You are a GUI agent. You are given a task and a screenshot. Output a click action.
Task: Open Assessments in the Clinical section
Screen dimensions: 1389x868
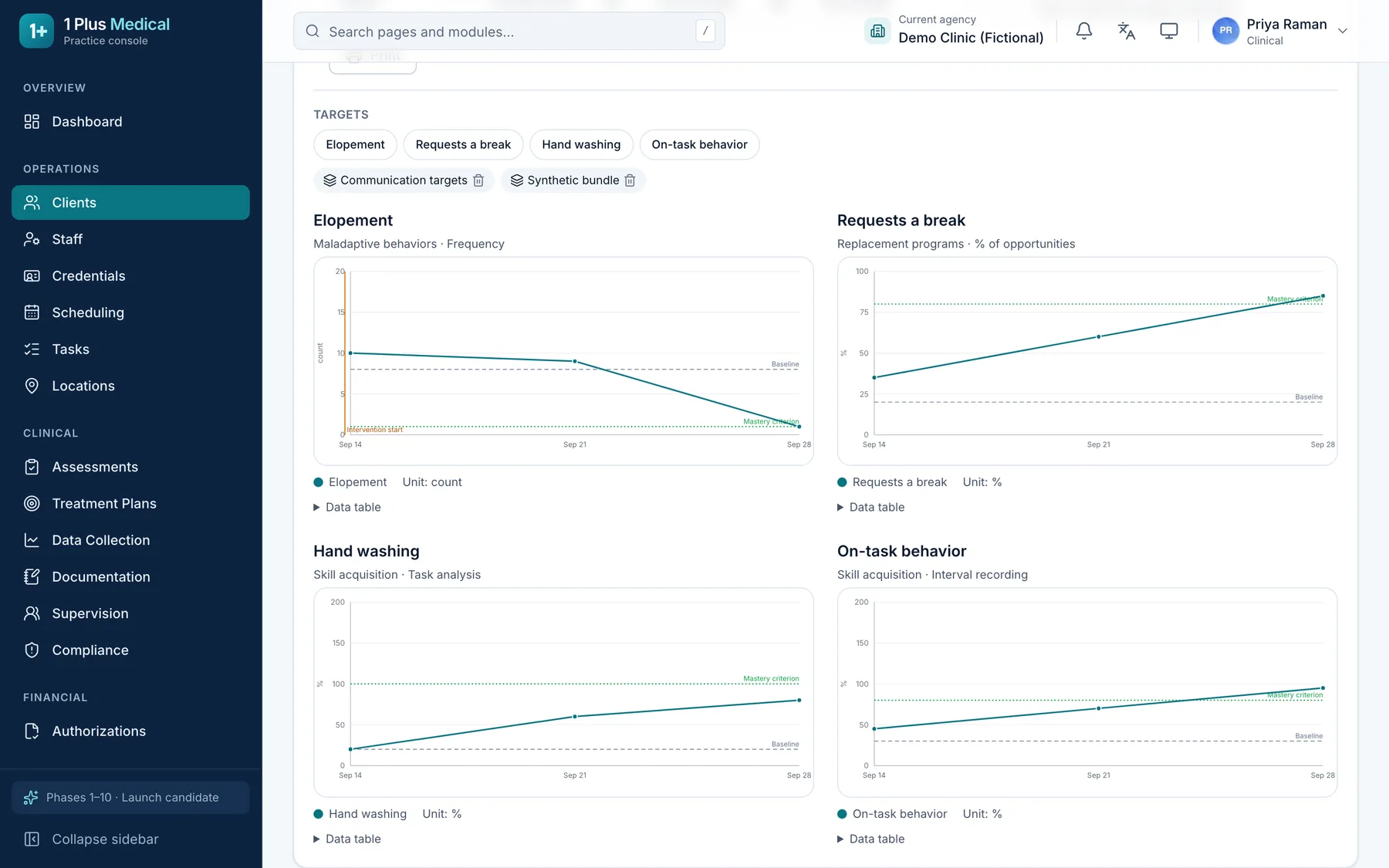(x=130, y=467)
